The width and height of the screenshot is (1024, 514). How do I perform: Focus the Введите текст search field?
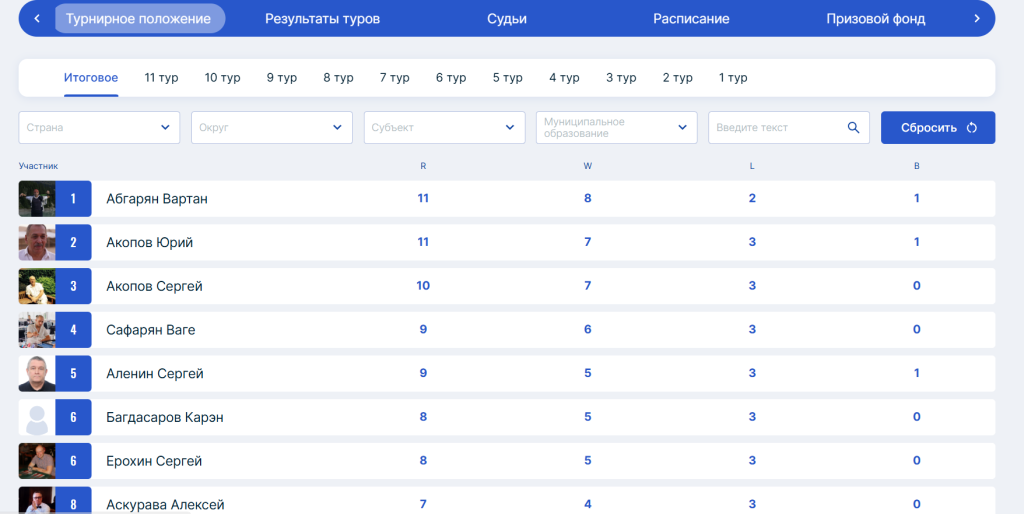click(x=789, y=127)
